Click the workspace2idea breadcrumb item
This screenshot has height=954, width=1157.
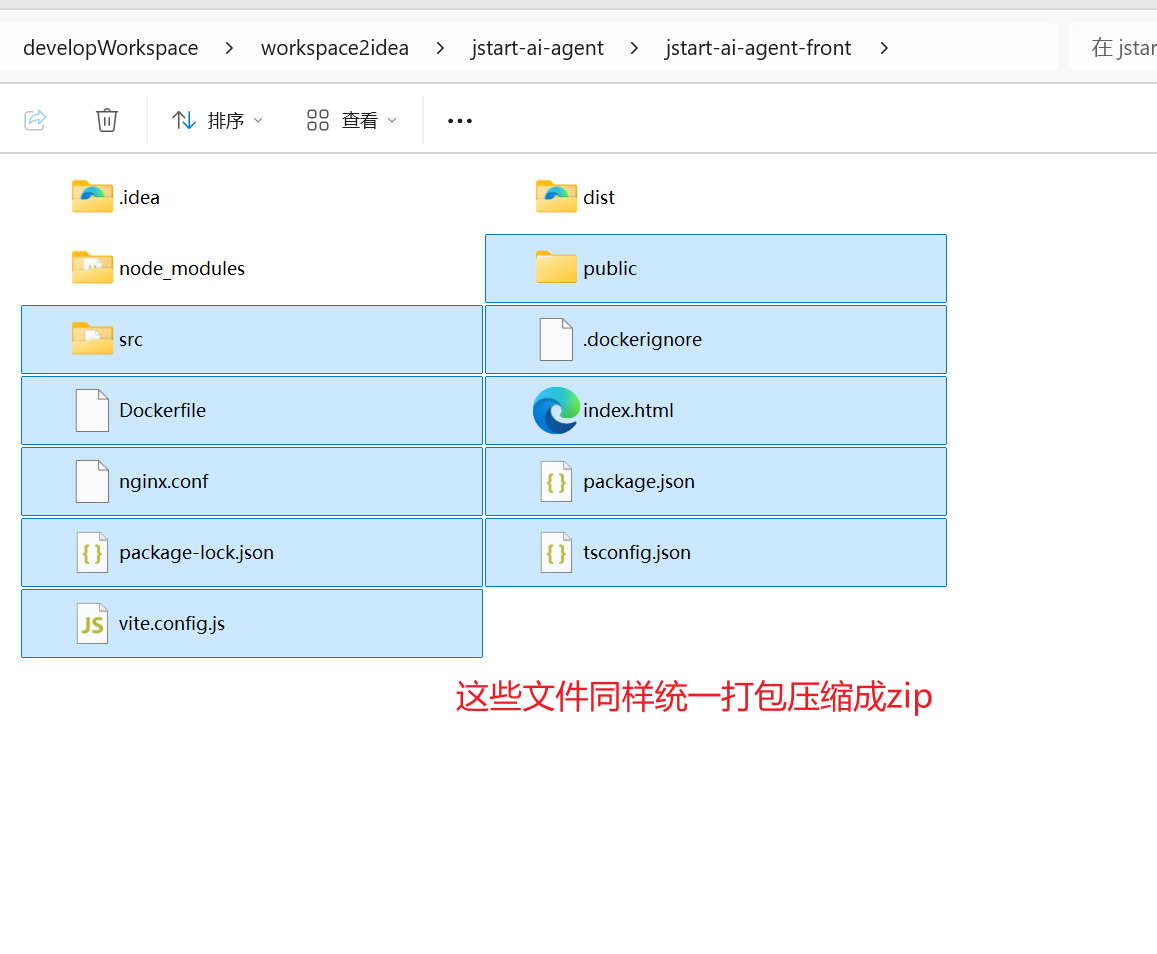(x=335, y=47)
